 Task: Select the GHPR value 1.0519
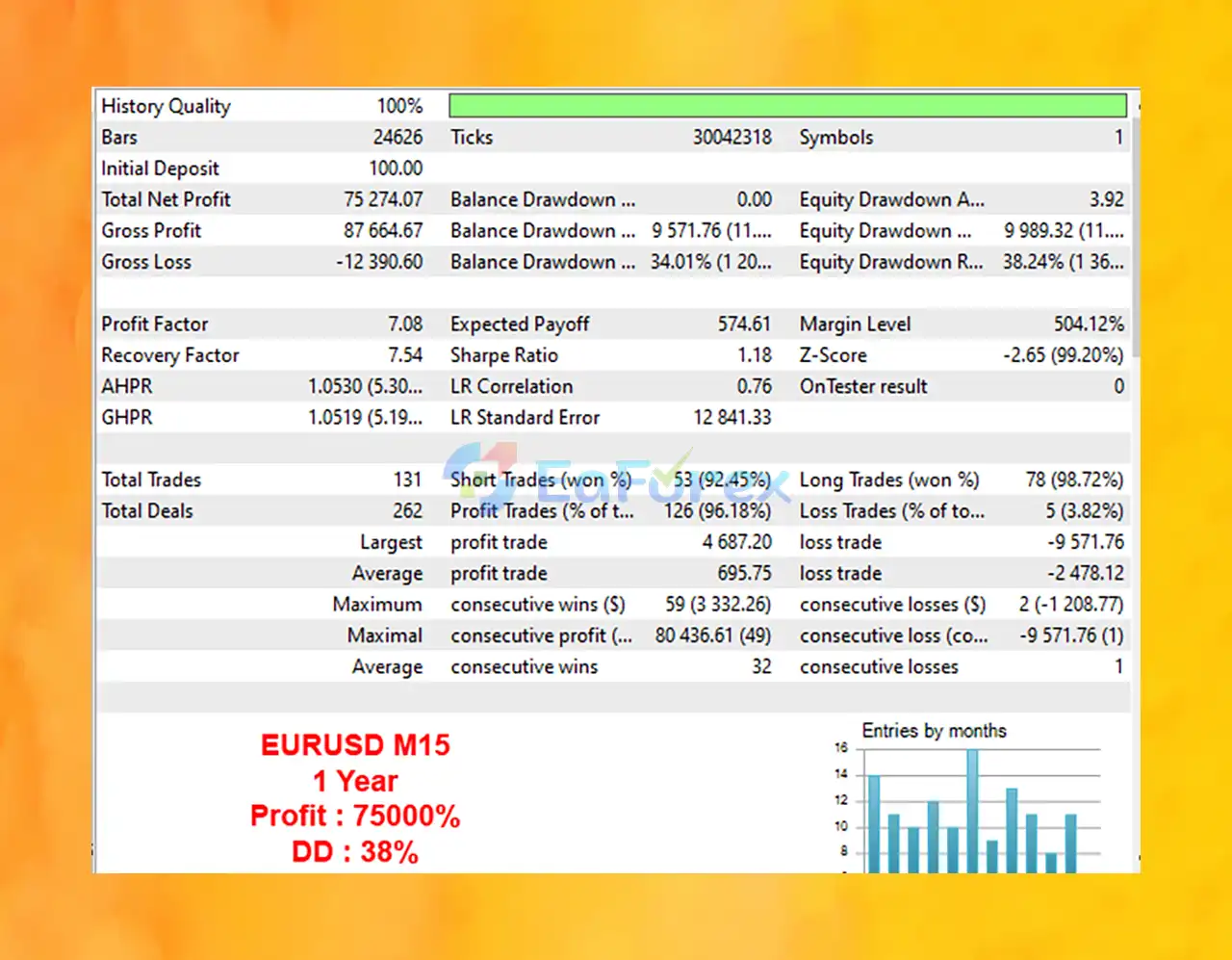[365, 417]
